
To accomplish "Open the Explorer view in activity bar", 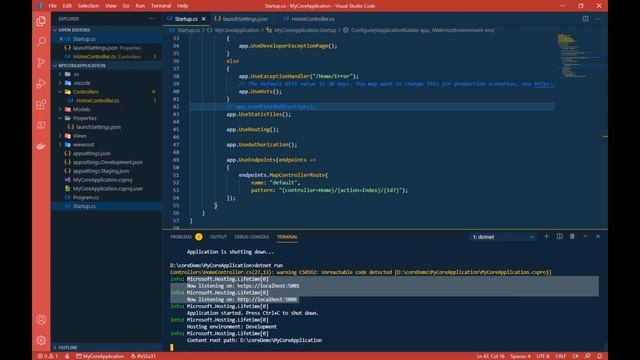I will click(41, 21).
